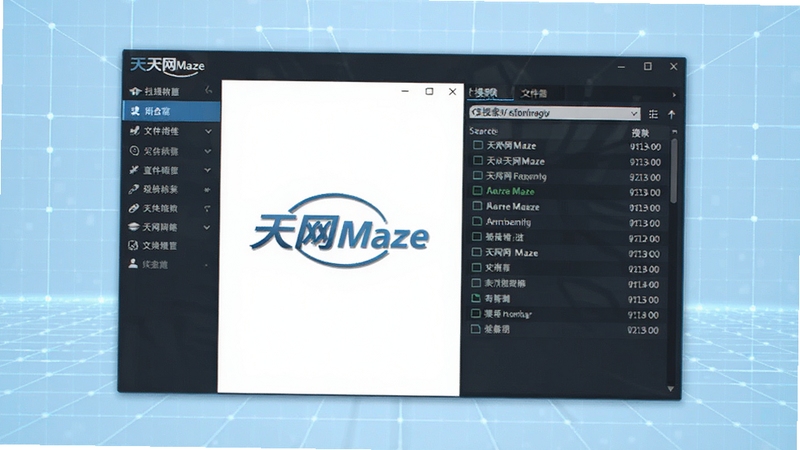The image size is (800, 450).
Task: Select the green Aarre Maze entry
Action: tap(510, 191)
